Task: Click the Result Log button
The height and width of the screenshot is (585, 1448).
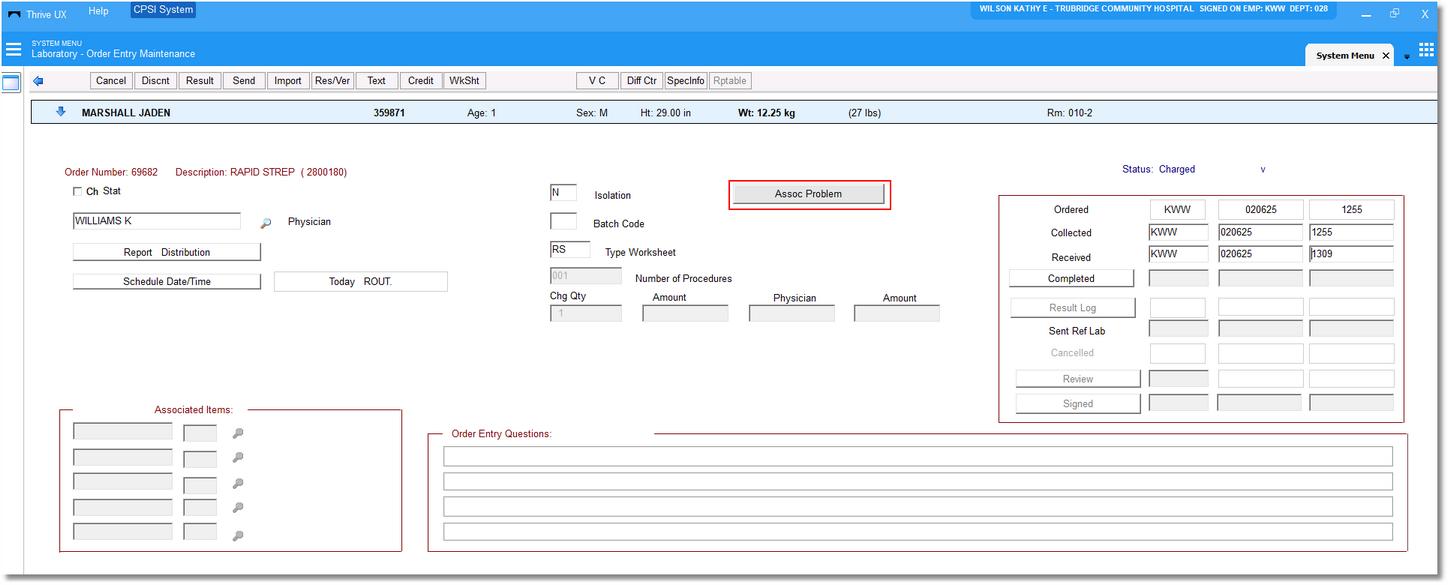Action: (x=1072, y=308)
